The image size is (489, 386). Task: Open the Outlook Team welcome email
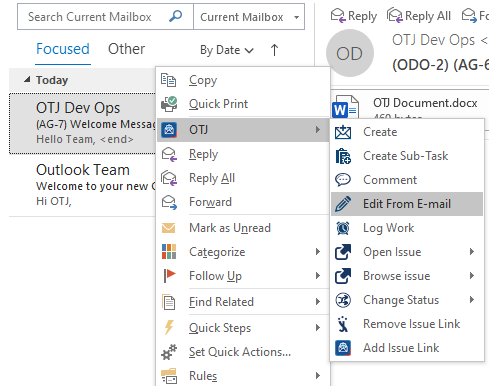83,185
